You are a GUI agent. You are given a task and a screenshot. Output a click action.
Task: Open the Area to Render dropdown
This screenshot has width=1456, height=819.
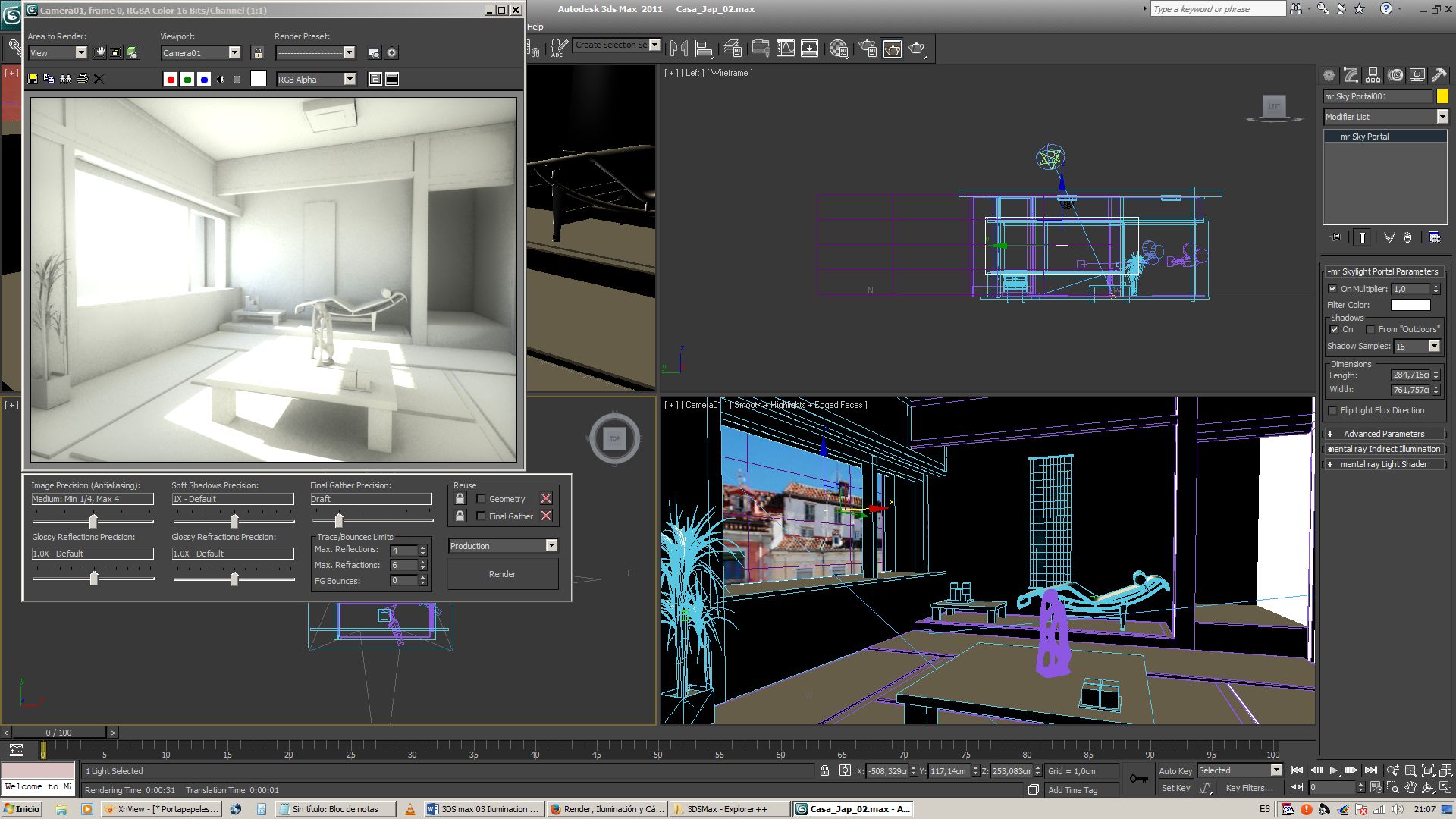pyautogui.click(x=80, y=53)
